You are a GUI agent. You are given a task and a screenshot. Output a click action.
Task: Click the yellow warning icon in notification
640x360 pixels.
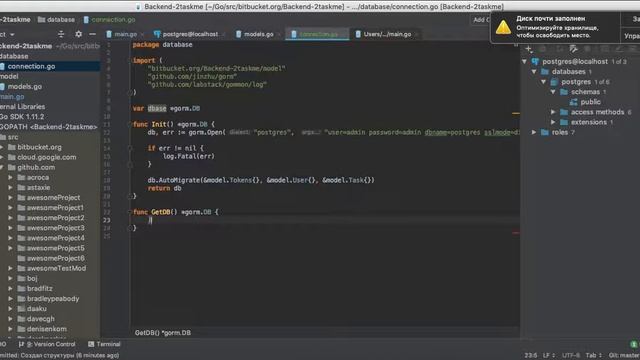[x=503, y=27]
